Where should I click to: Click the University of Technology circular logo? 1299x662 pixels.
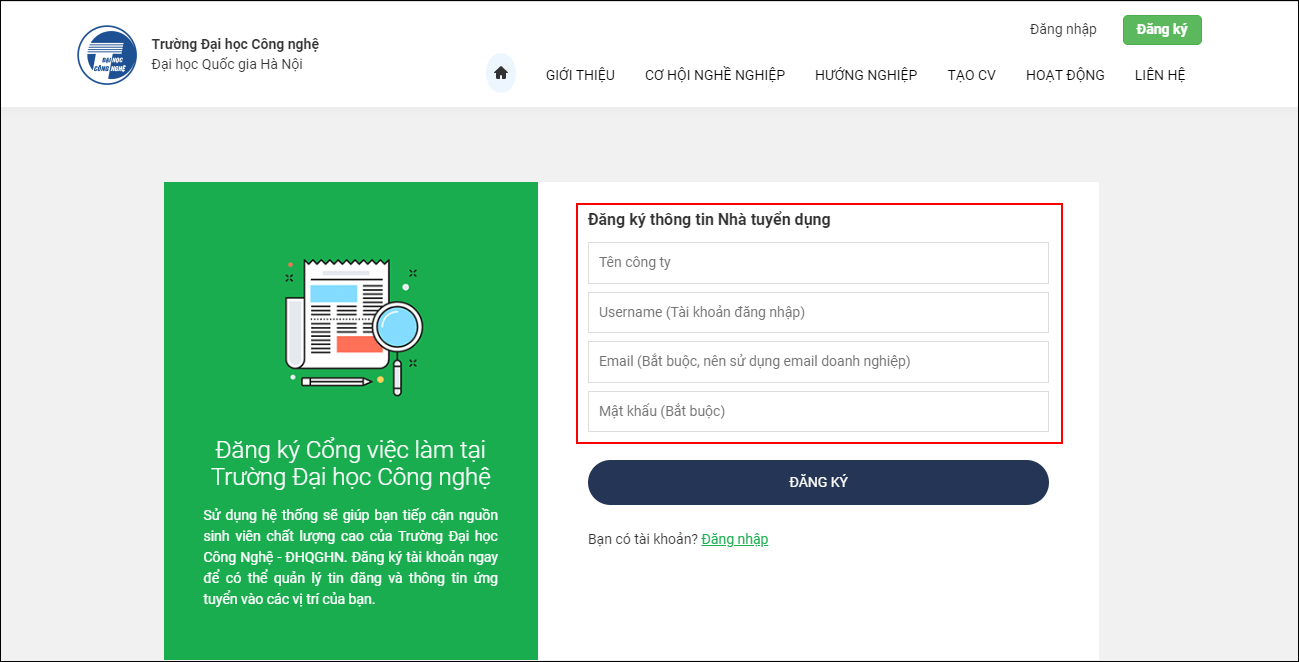point(107,55)
